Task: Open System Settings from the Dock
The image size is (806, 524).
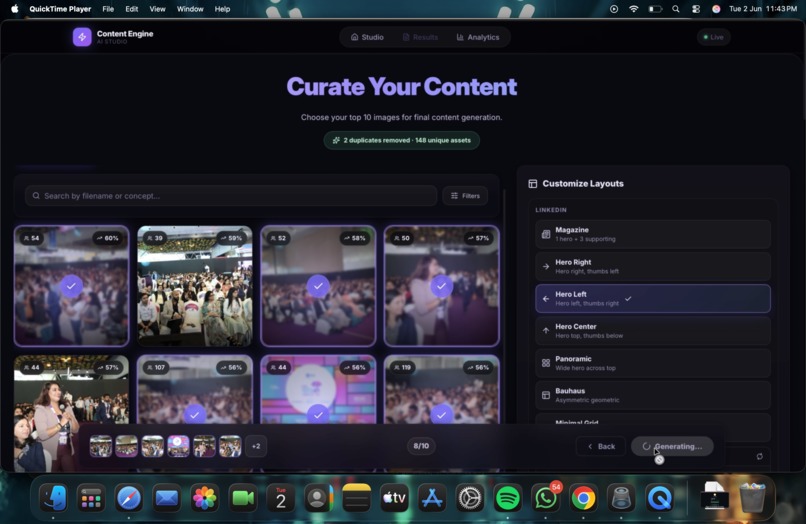Action: tap(469, 498)
